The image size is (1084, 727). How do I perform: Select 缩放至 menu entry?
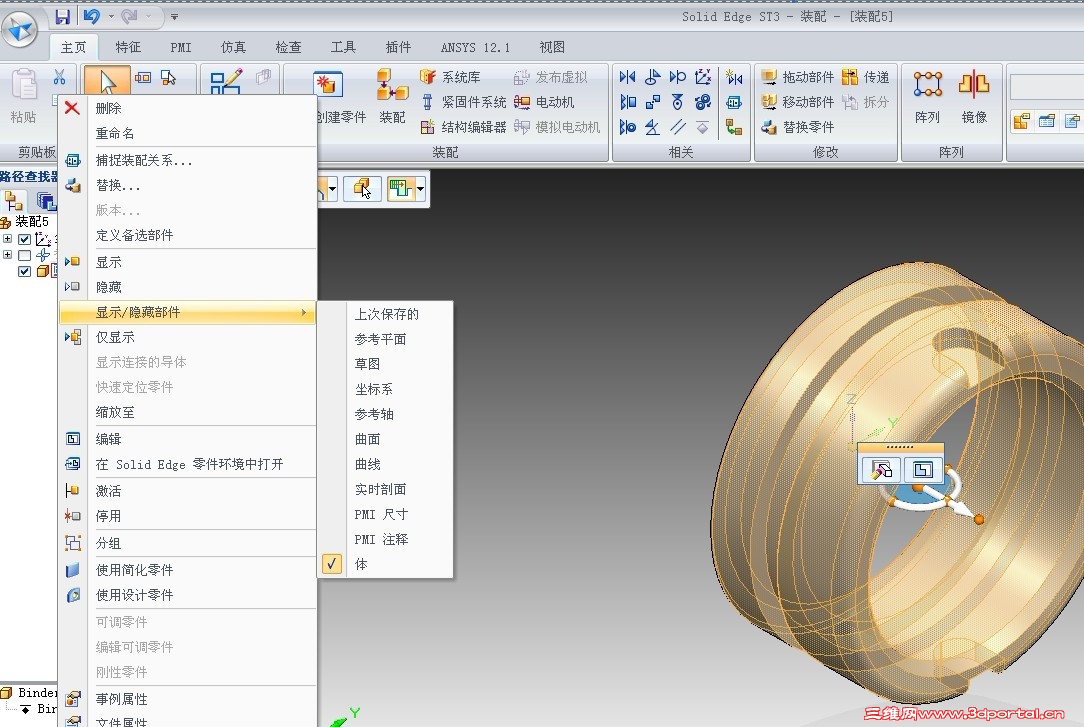click(x=188, y=412)
